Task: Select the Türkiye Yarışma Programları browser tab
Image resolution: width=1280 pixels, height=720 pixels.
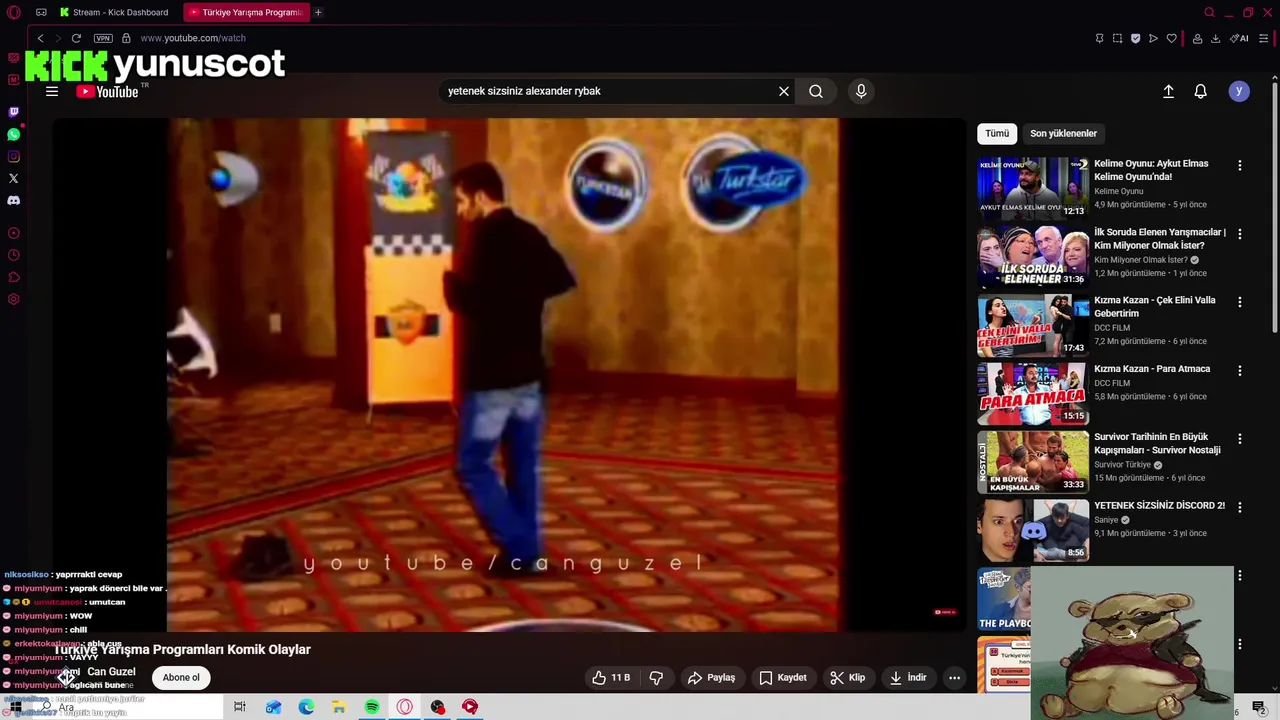Action: (246, 12)
